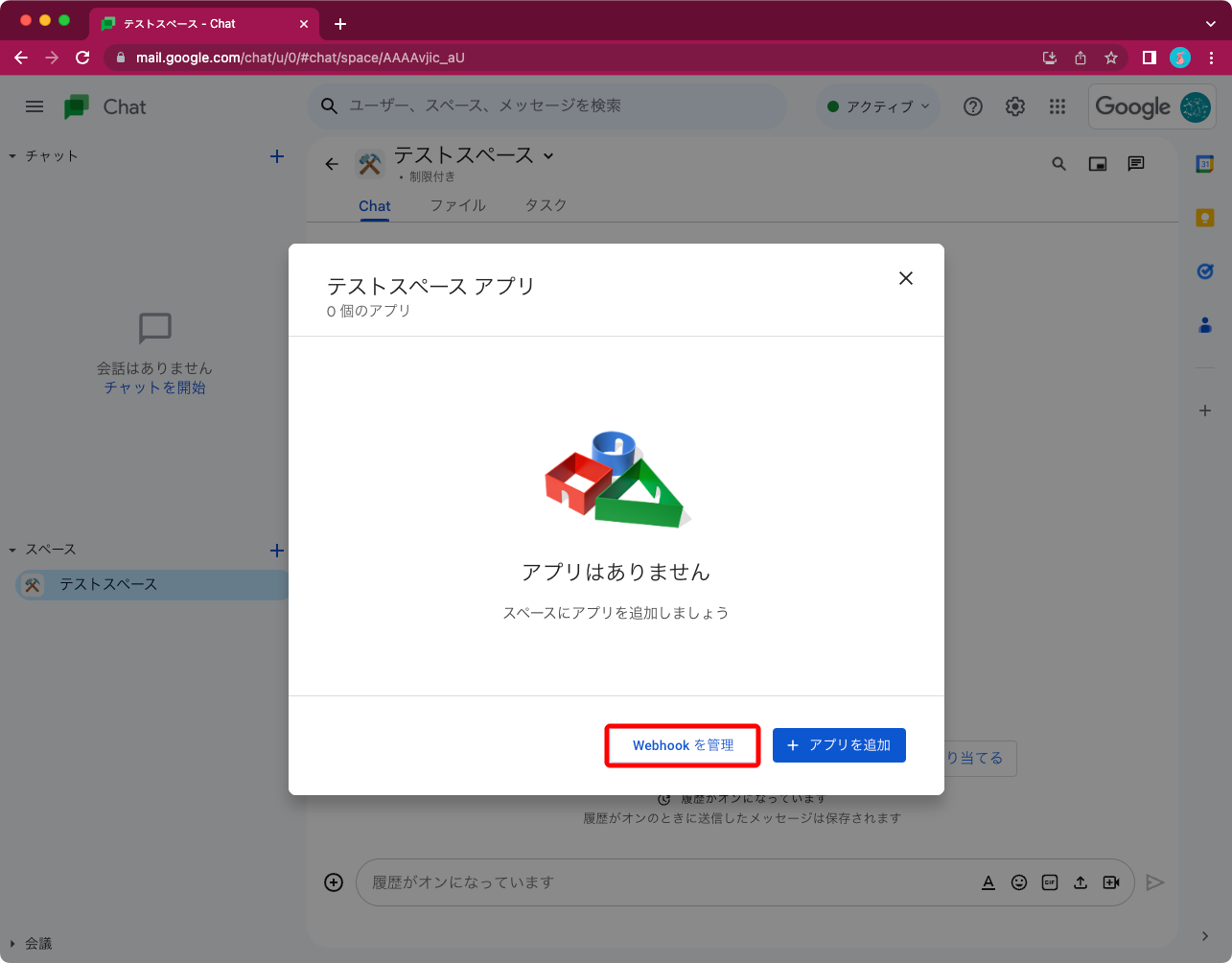The image size is (1232, 963).
Task: Click the アプリを追加 button
Action: click(839, 745)
